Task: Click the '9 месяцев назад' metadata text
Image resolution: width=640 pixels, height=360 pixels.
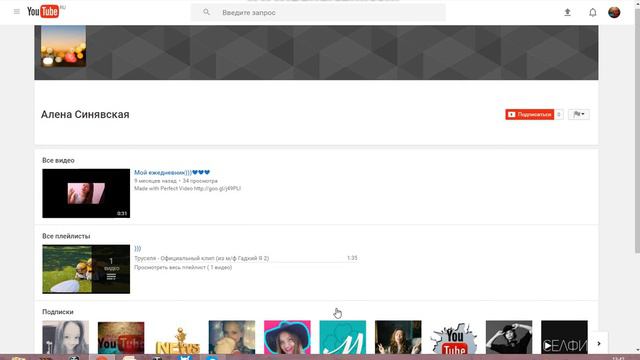Action: pos(156,180)
